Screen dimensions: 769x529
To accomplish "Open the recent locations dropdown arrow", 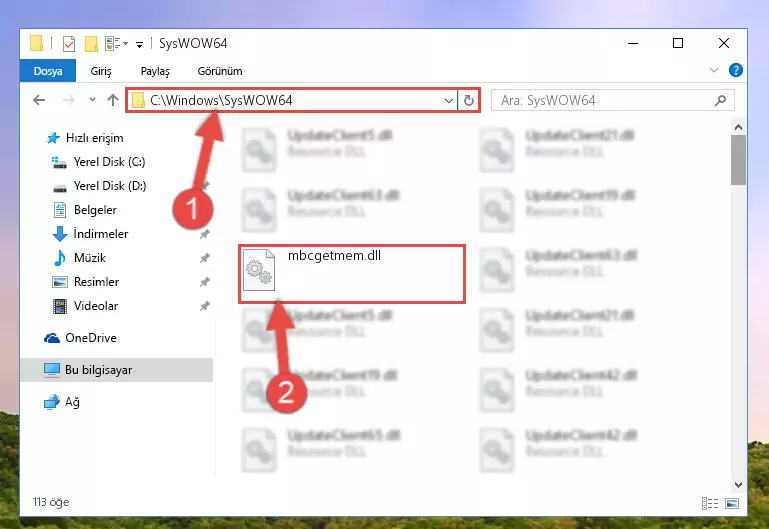I will (92, 100).
